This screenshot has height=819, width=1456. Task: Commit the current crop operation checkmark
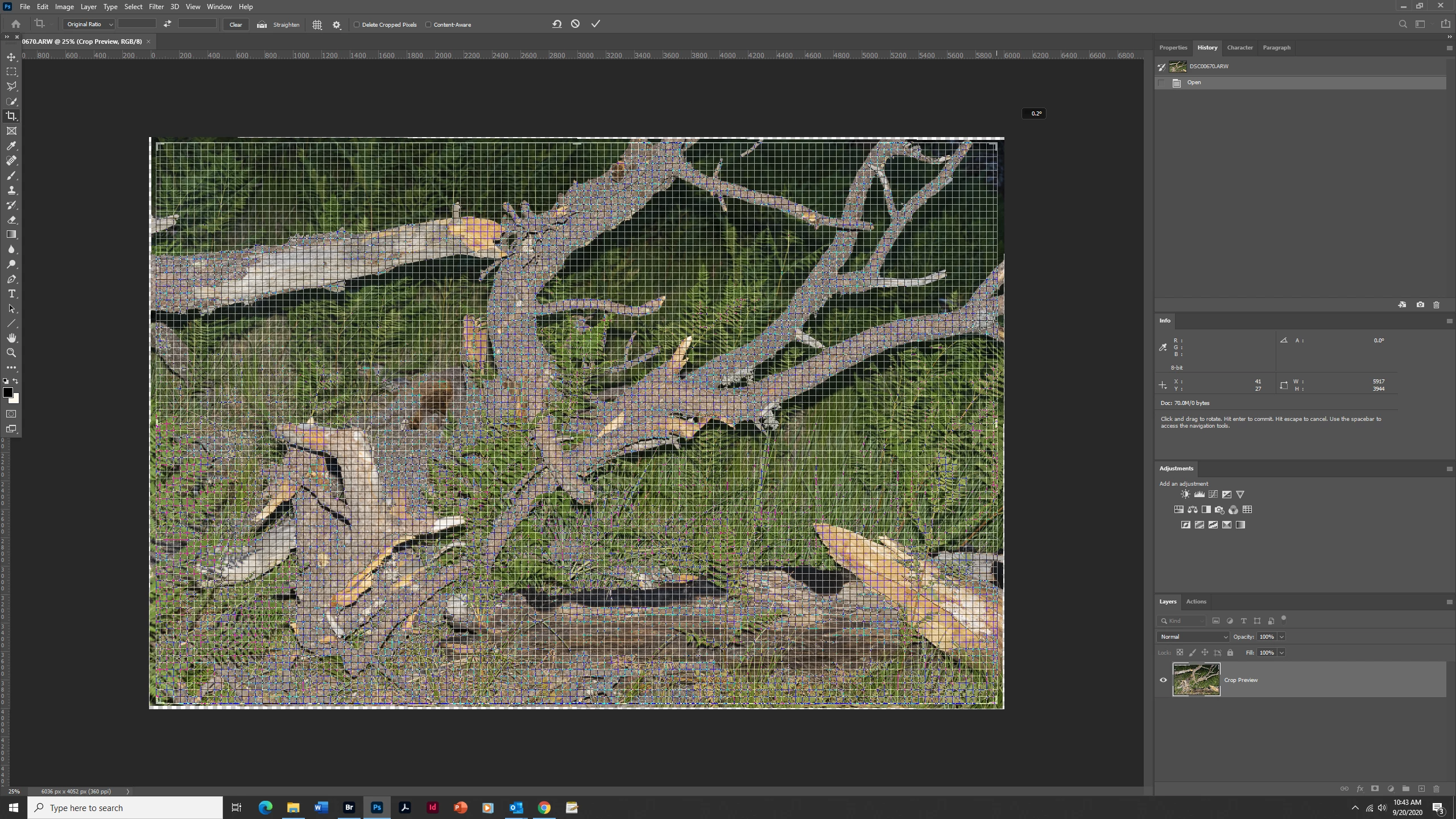(595, 24)
